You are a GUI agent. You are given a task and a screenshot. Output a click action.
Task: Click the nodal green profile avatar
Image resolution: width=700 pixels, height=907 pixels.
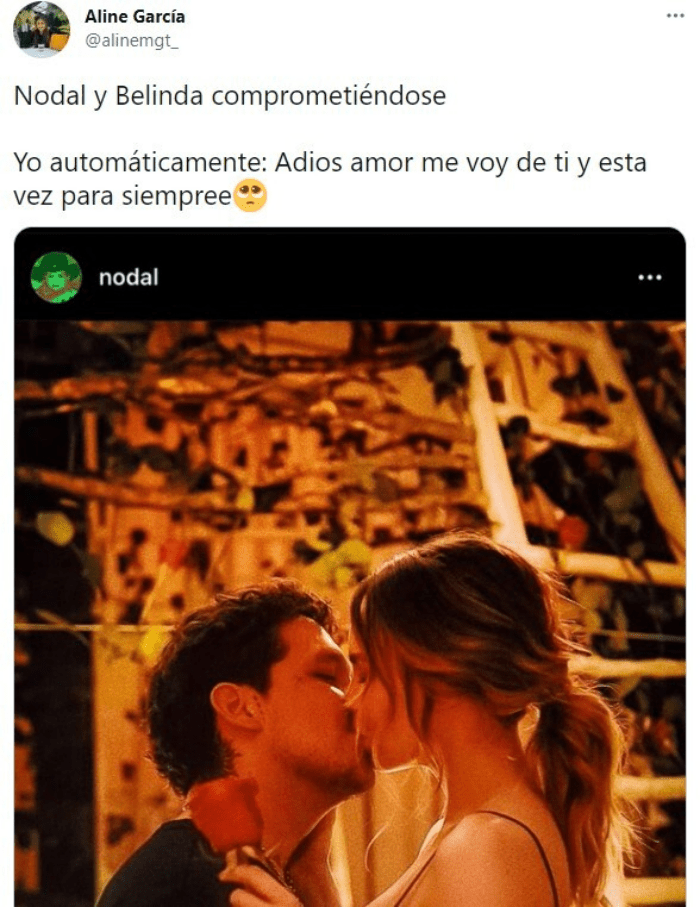point(56,277)
